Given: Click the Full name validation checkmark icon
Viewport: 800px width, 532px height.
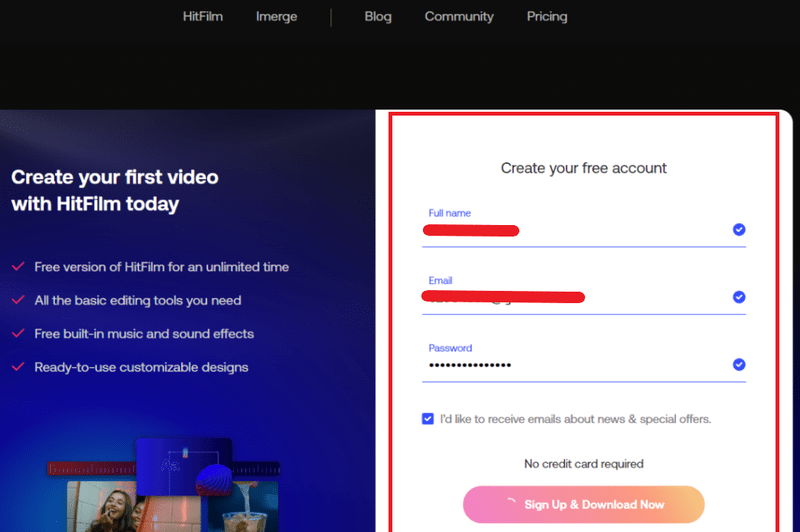Looking at the screenshot, I should [739, 230].
